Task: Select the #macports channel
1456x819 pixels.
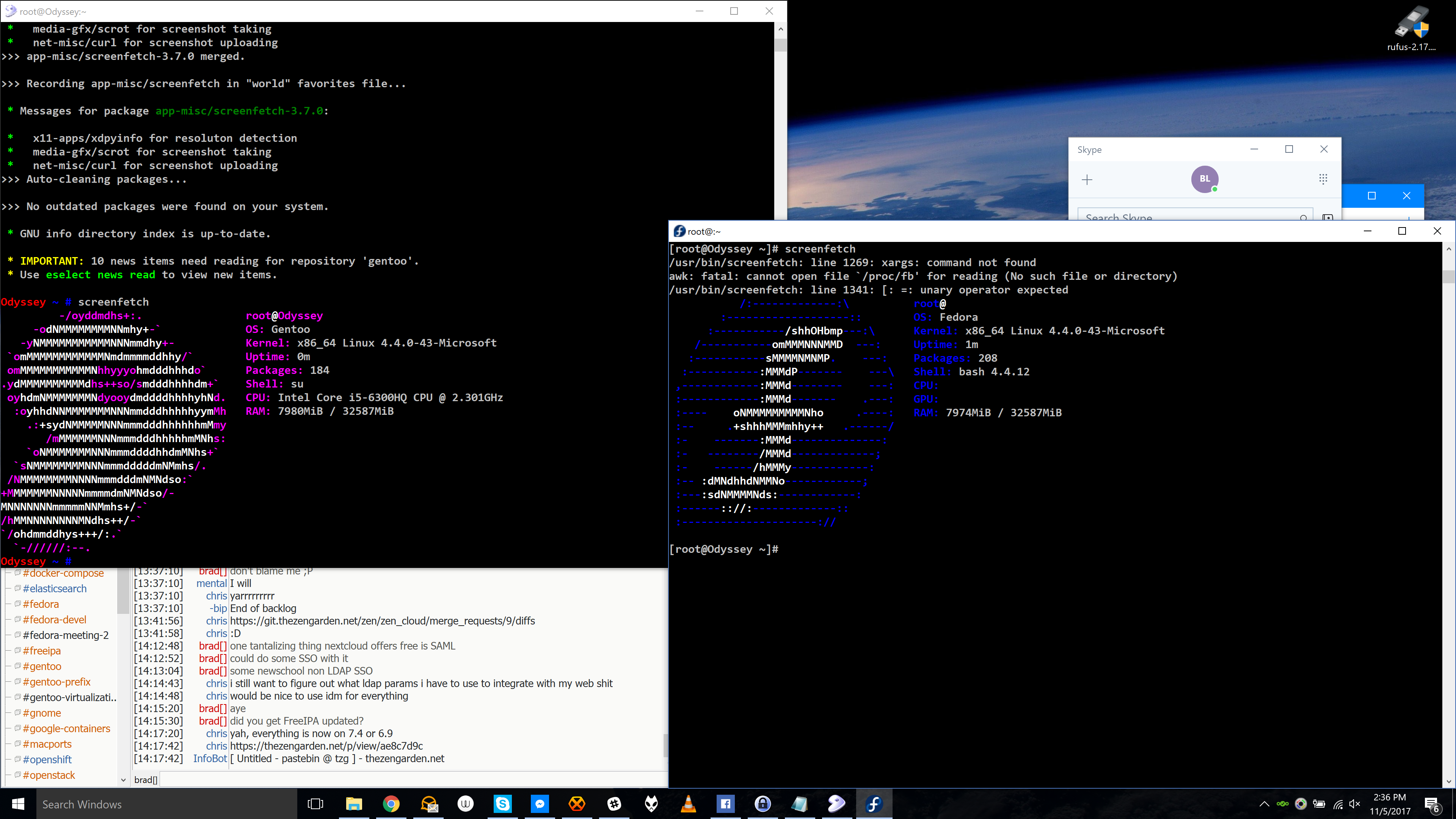Action: tap(47, 744)
